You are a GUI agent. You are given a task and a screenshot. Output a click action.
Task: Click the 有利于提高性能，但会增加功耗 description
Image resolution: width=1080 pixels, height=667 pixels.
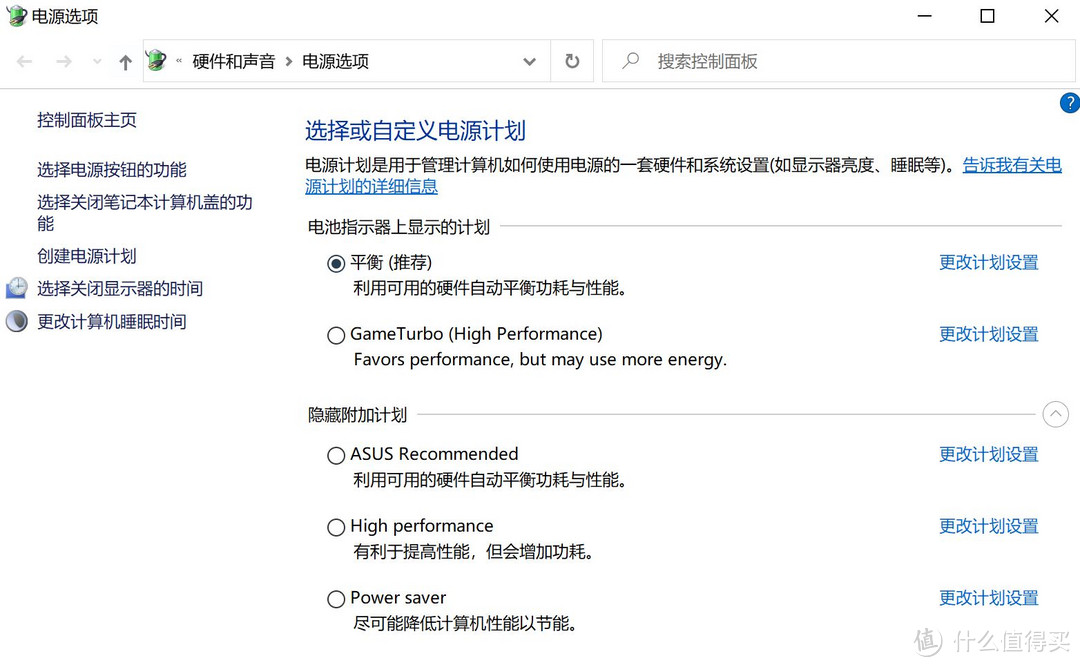(473, 552)
